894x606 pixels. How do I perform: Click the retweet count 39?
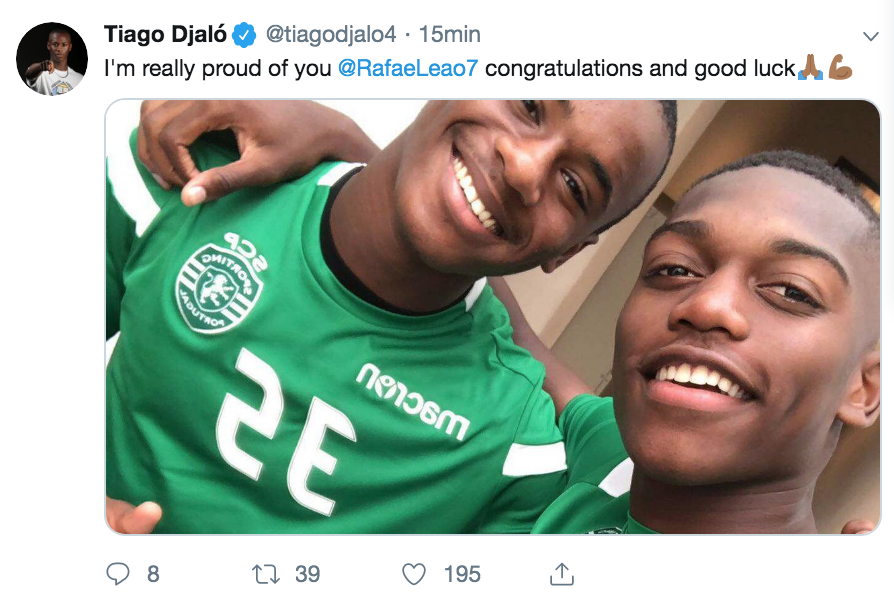307,574
